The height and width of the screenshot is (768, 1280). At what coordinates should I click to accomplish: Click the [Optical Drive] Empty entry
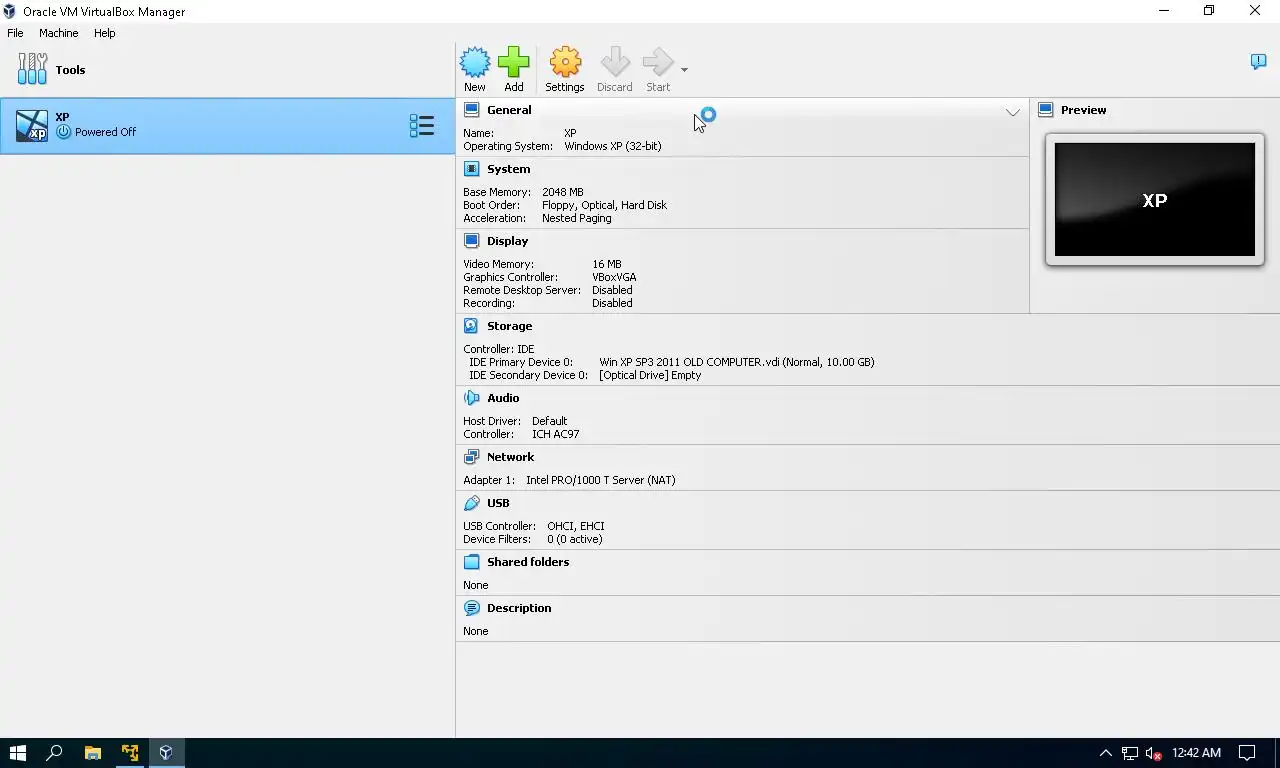point(650,375)
